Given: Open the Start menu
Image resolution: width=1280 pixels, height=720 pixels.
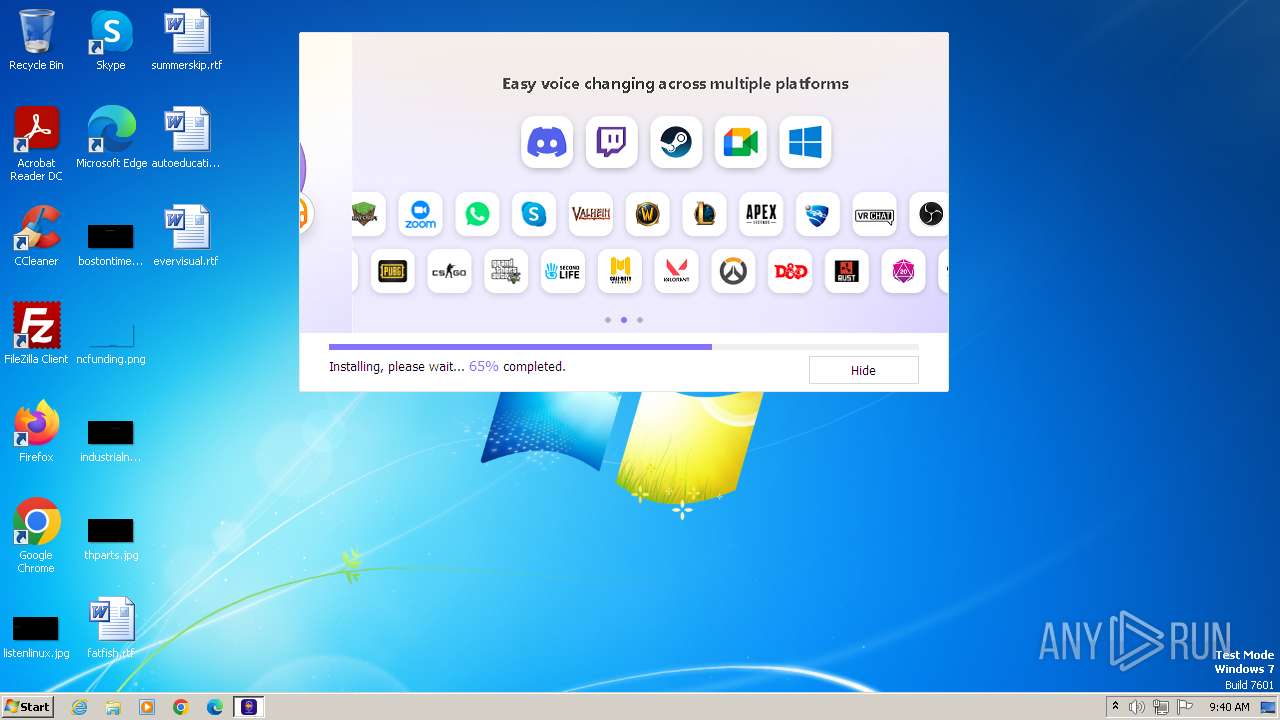Looking at the screenshot, I should tap(28, 706).
